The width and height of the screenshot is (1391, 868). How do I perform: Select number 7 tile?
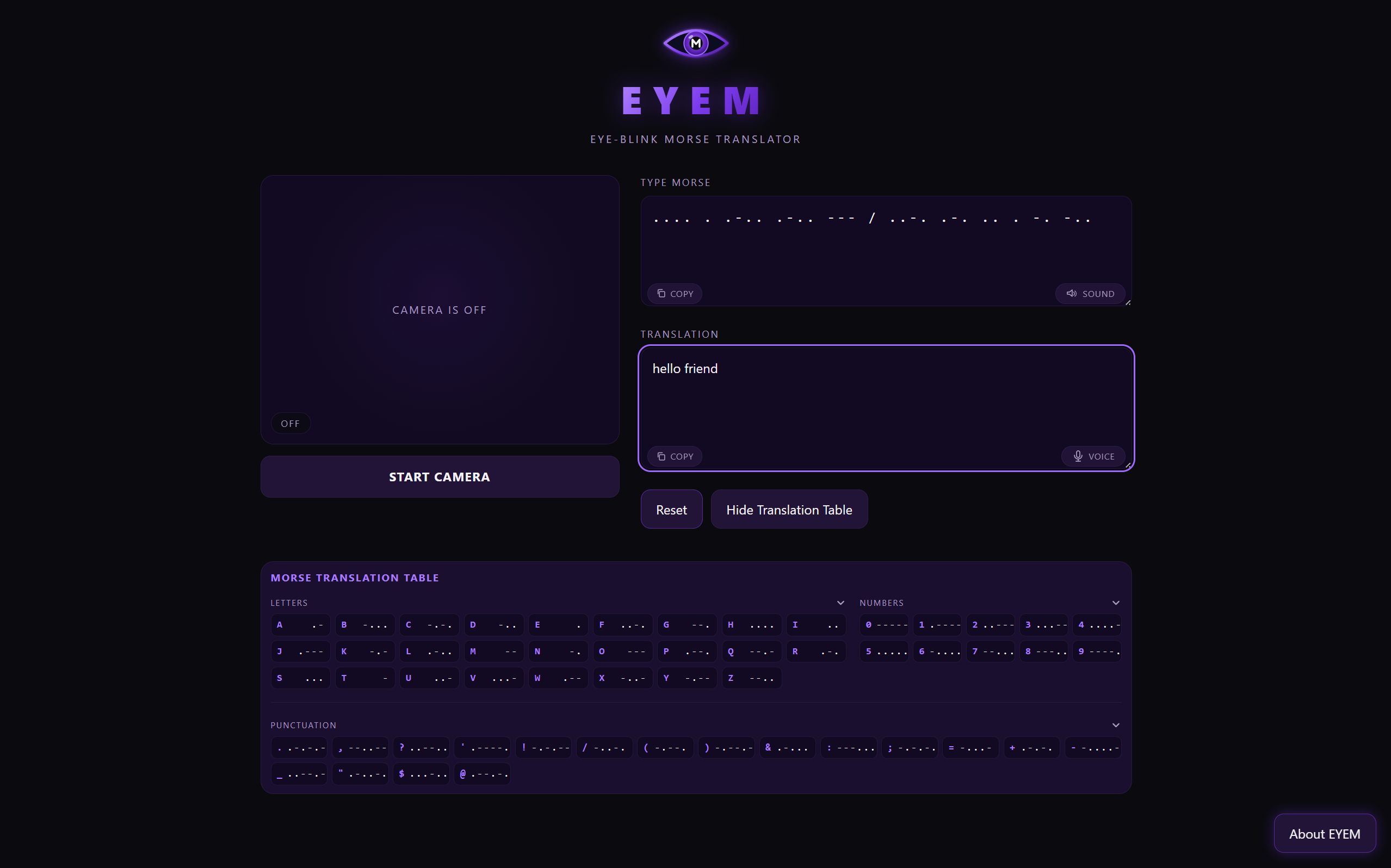coord(990,651)
